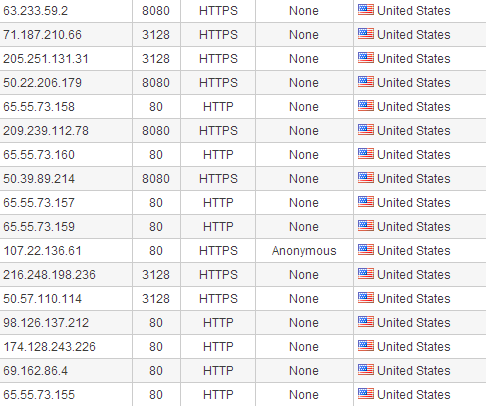Select IP address 65.55.73.159
The width and height of the screenshot is (486, 406).
(x=39, y=227)
